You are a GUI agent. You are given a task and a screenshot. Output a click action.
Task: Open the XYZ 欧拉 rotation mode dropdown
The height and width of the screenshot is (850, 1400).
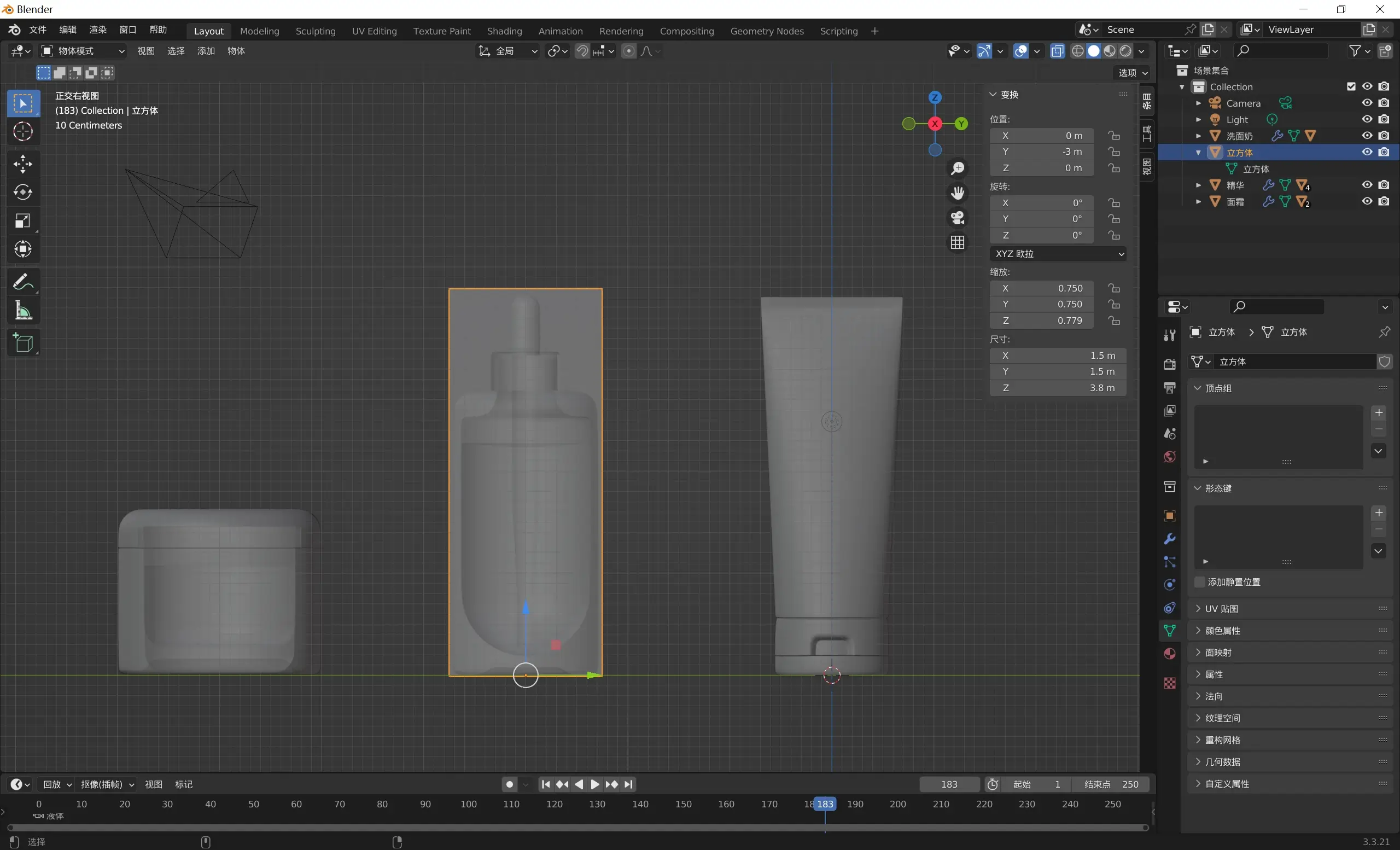point(1058,254)
